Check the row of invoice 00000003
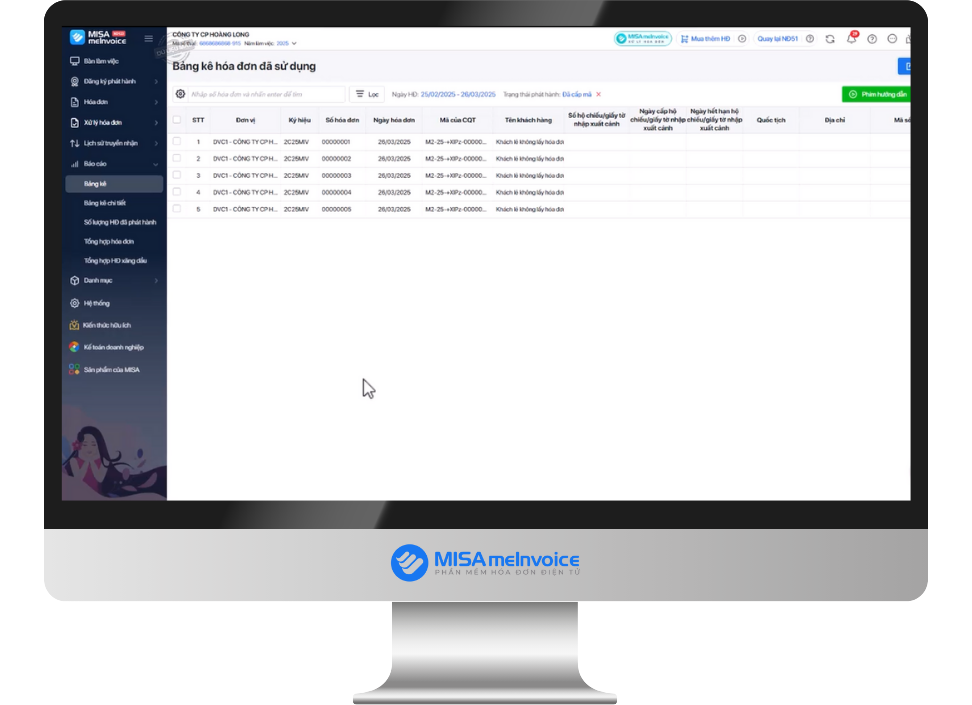972x705 pixels. (x=177, y=175)
